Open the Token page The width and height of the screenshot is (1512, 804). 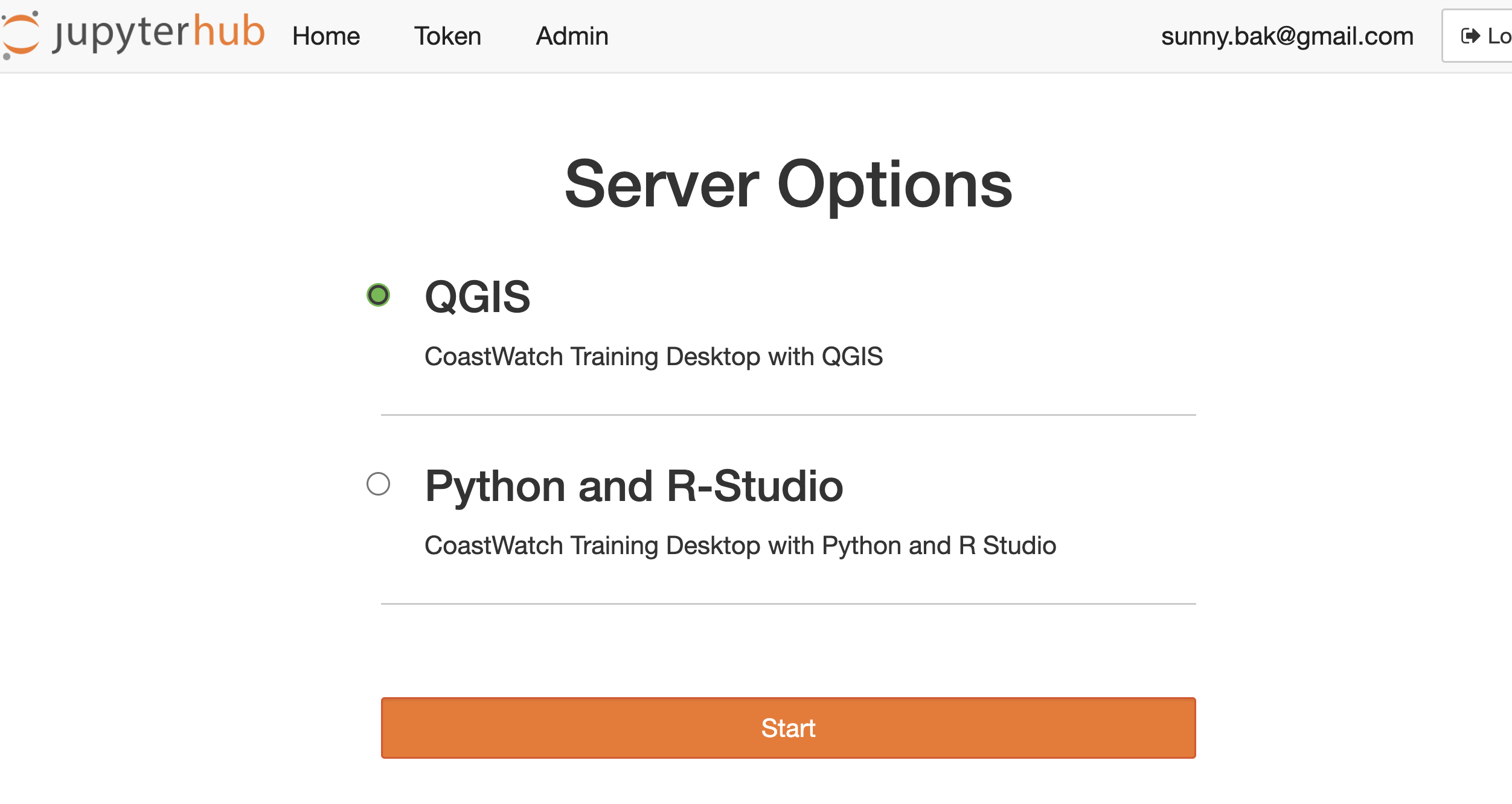click(447, 36)
